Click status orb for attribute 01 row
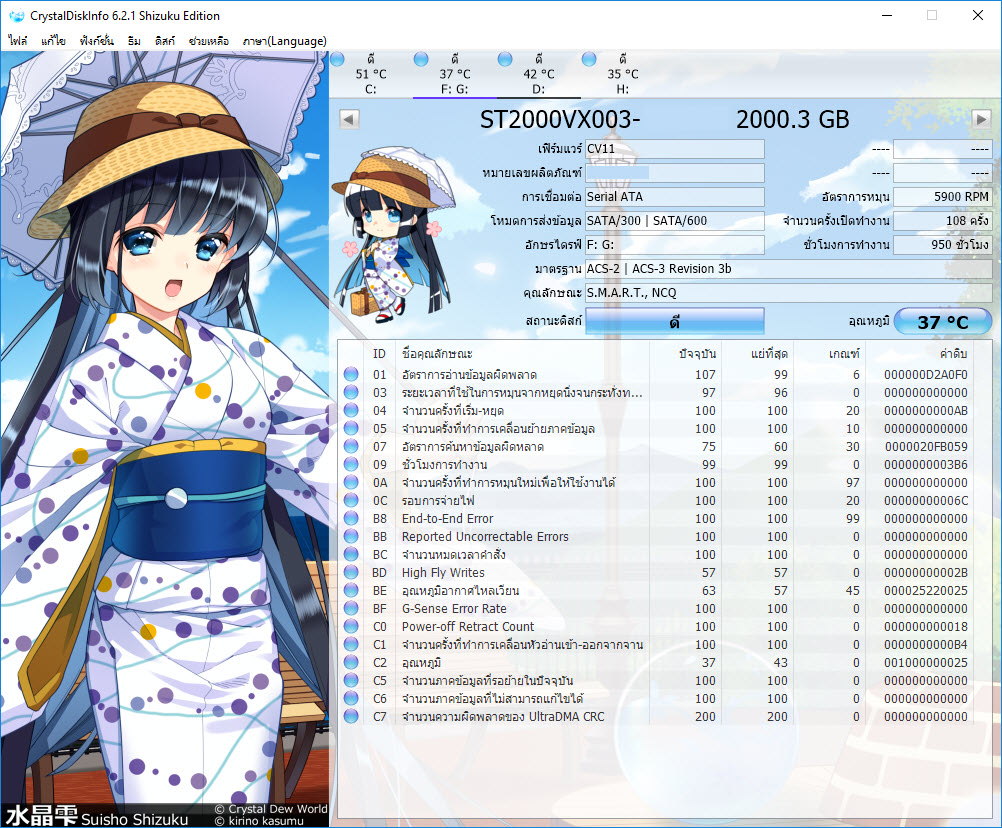Screen dimensions: 1002x828 coord(351,375)
